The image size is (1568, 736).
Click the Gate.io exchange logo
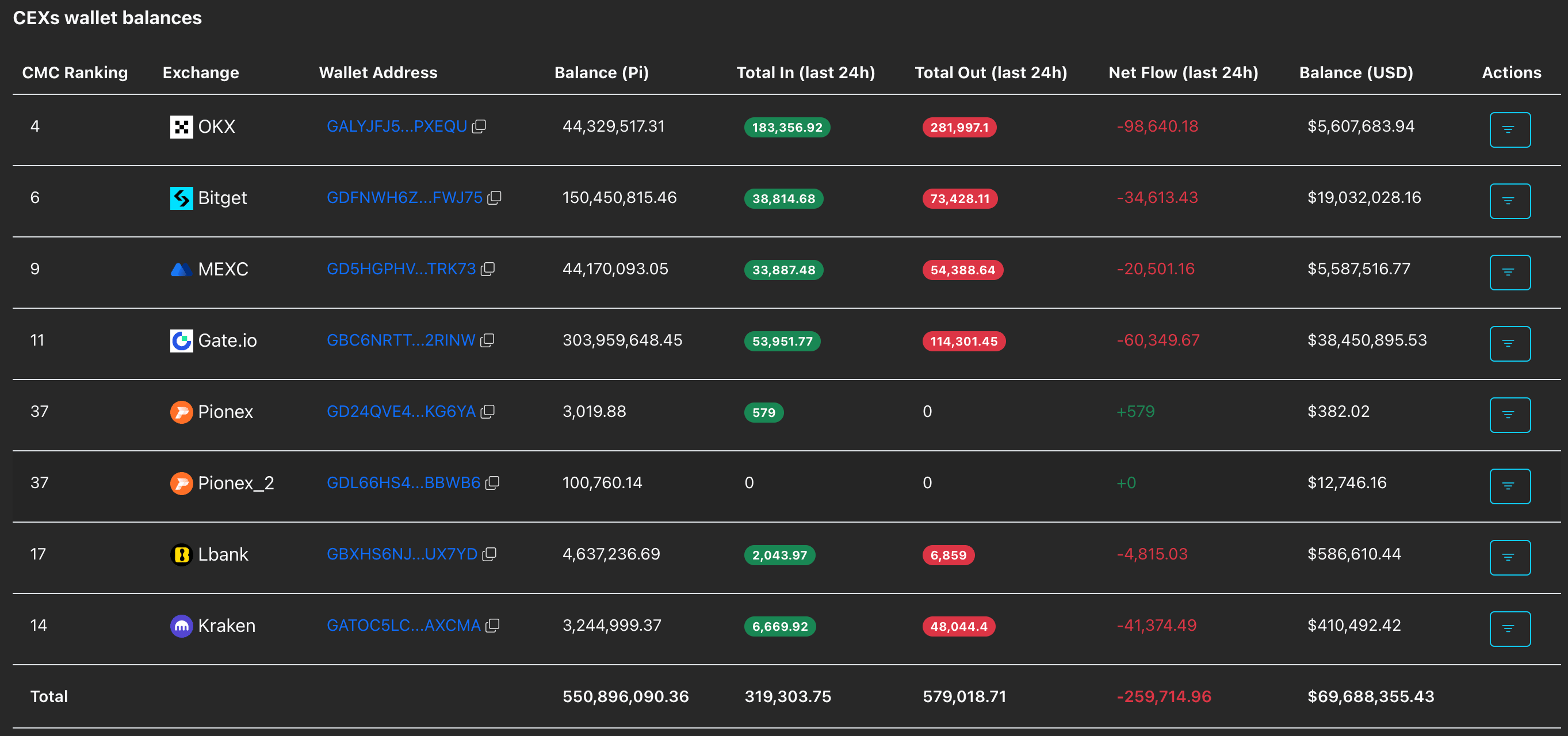(181, 340)
